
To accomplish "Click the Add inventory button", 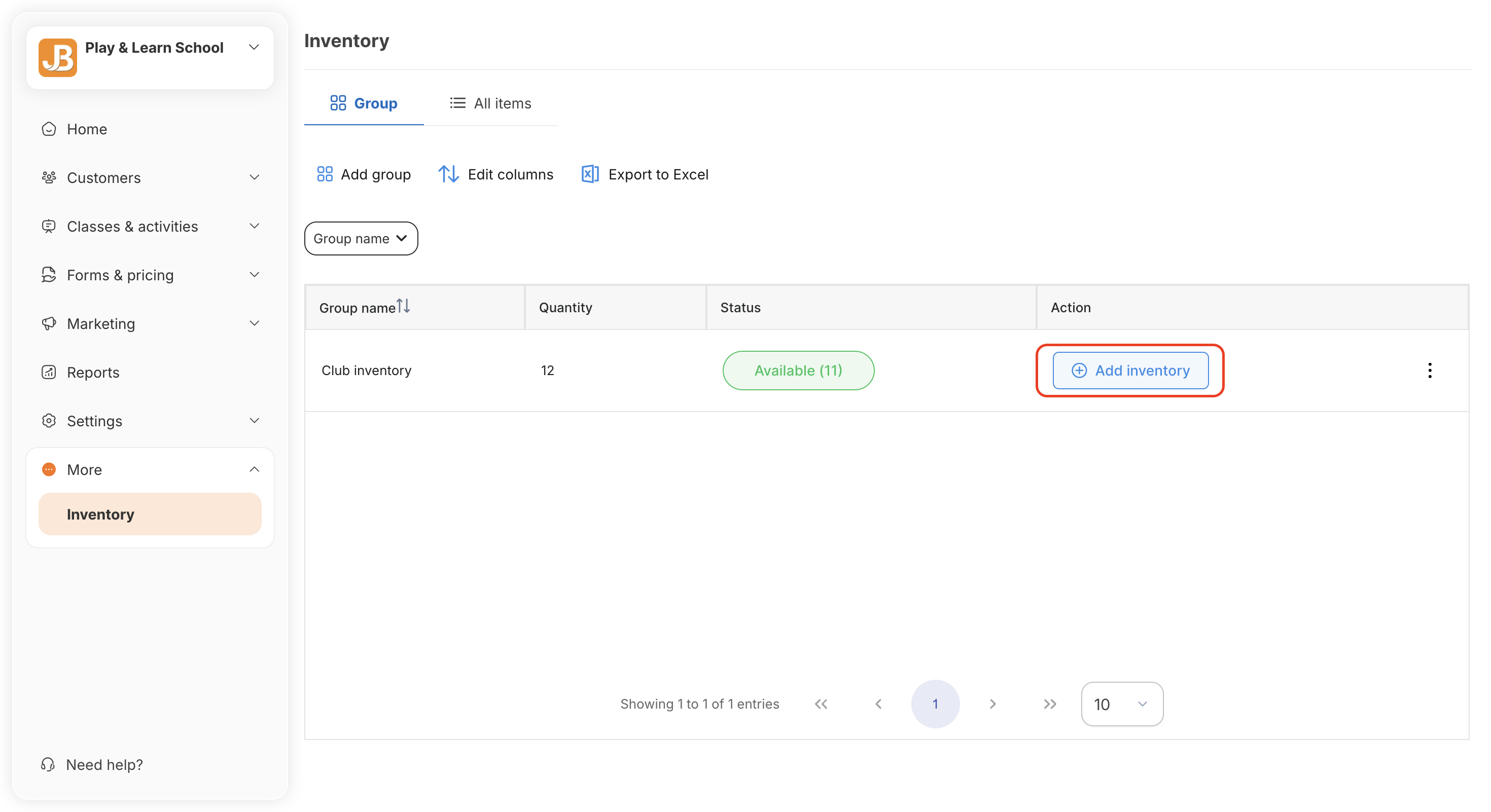I will (x=1130, y=370).
